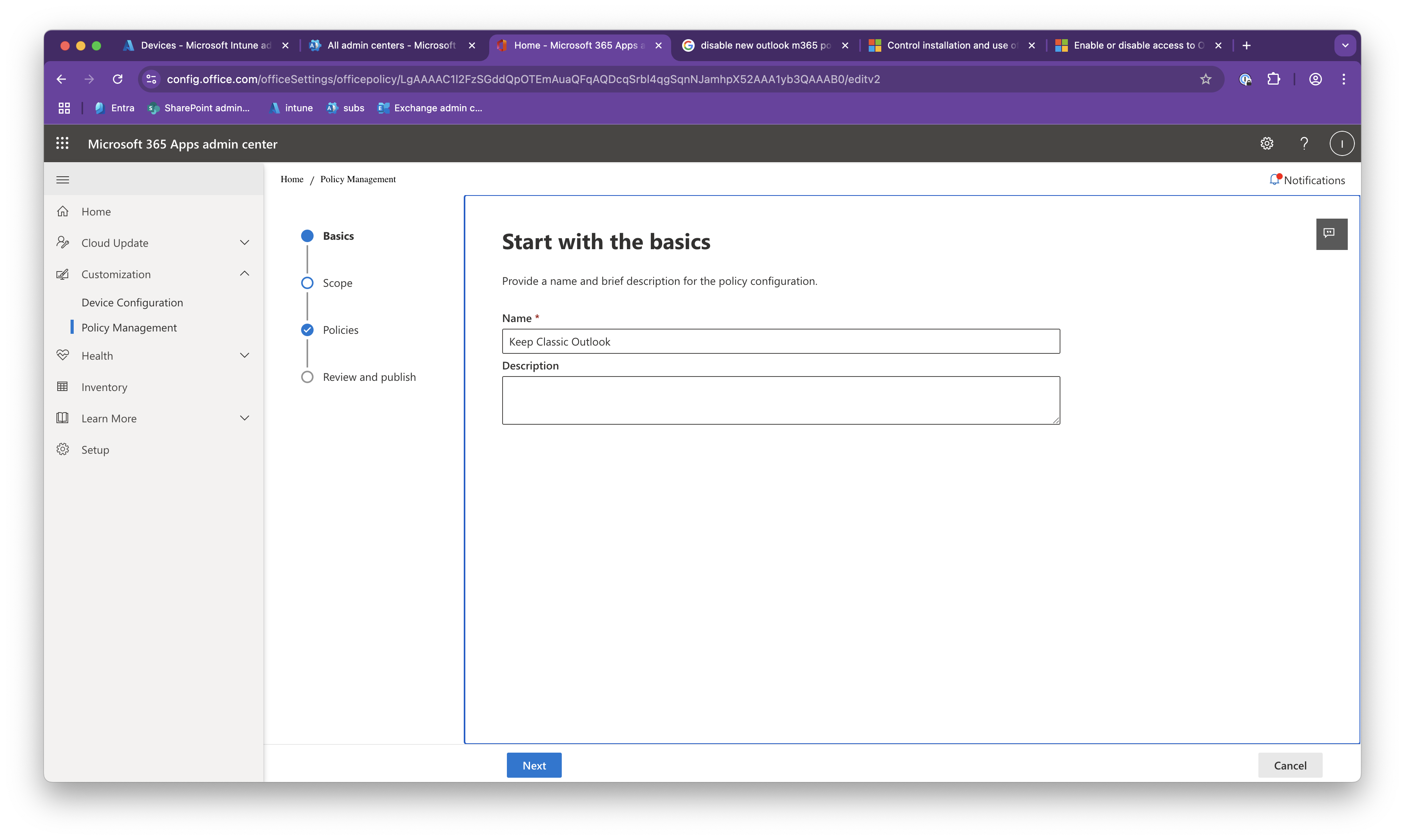The image size is (1405, 840).
Task: Click the Learn More book icon
Action: pos(63,418)
